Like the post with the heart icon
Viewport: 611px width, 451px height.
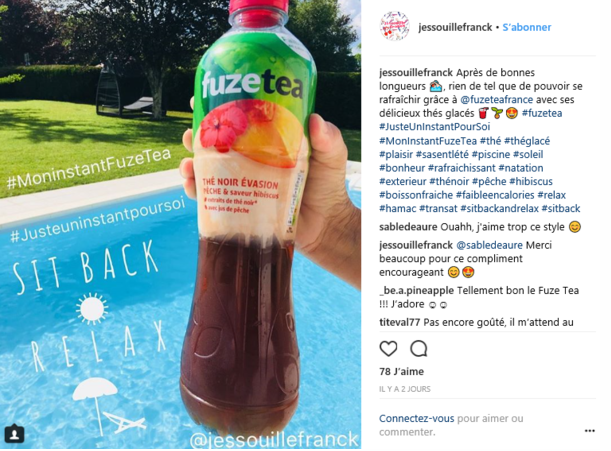coord(388,348)
